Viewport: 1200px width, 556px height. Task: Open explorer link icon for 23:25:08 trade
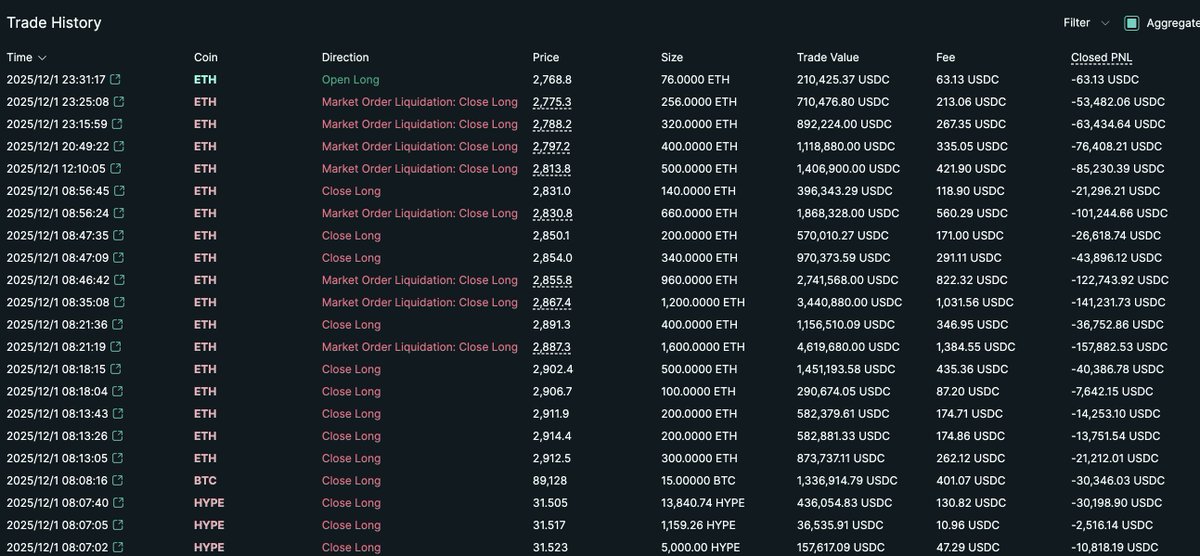tap(118, 102)
